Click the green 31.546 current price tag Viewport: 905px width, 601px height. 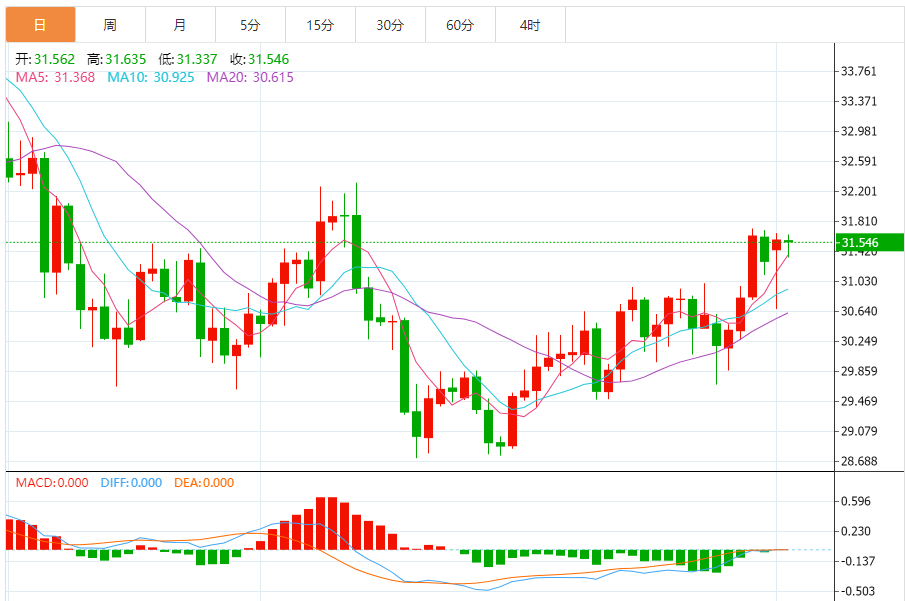pyautogui.click(x=870, y=242)
